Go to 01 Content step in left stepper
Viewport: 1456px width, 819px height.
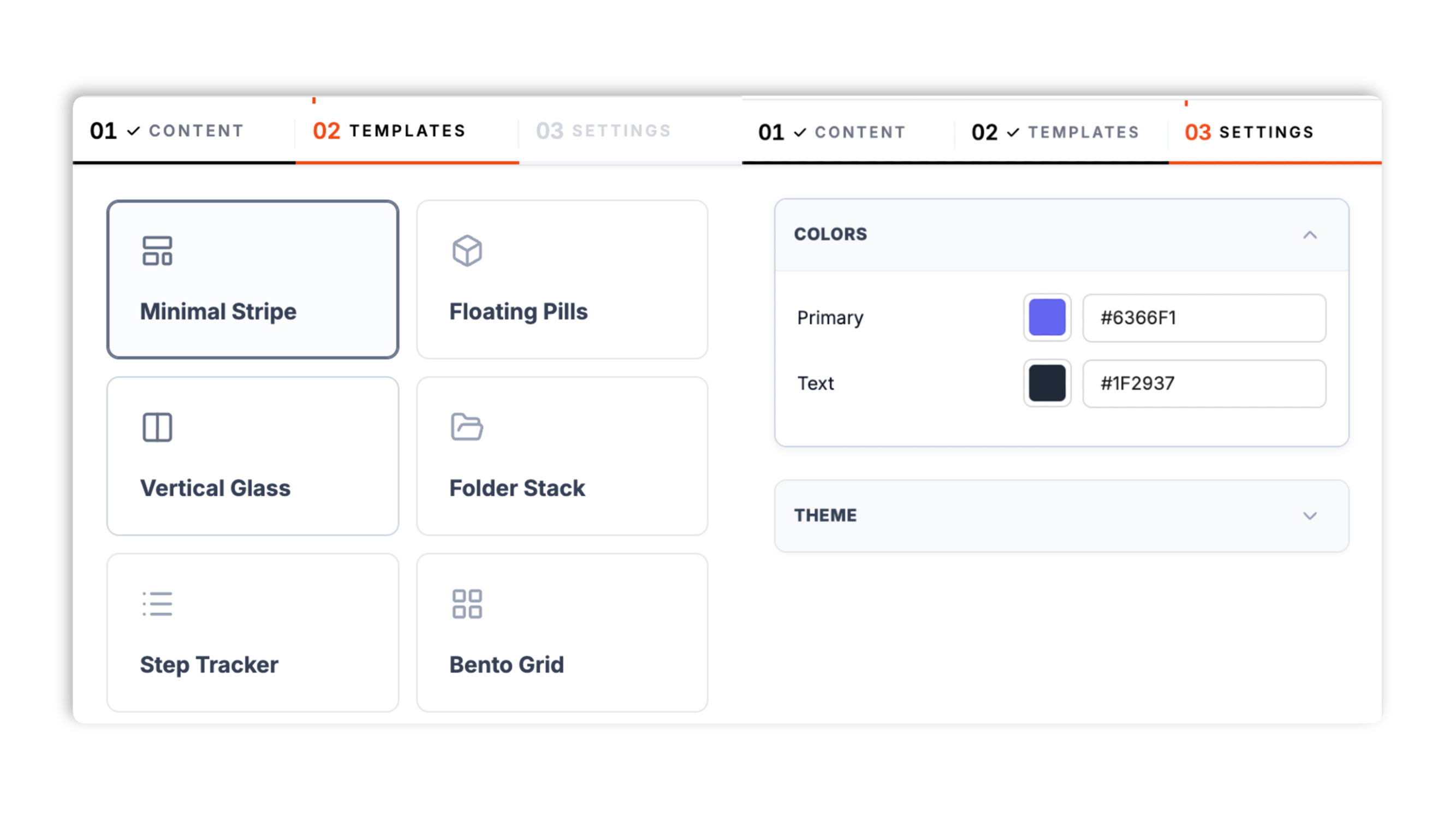pyautogui.click(x=183, y=131)
